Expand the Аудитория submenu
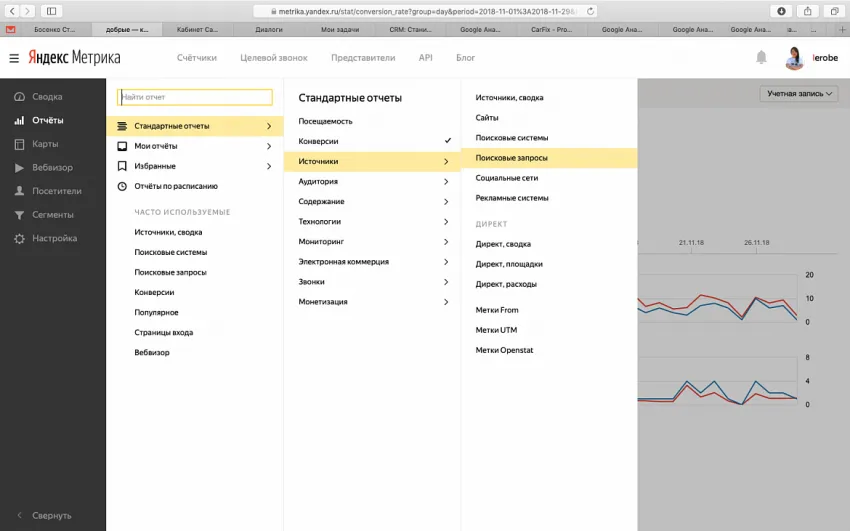This screenshot has width=850, height=531. click(372, 182)
